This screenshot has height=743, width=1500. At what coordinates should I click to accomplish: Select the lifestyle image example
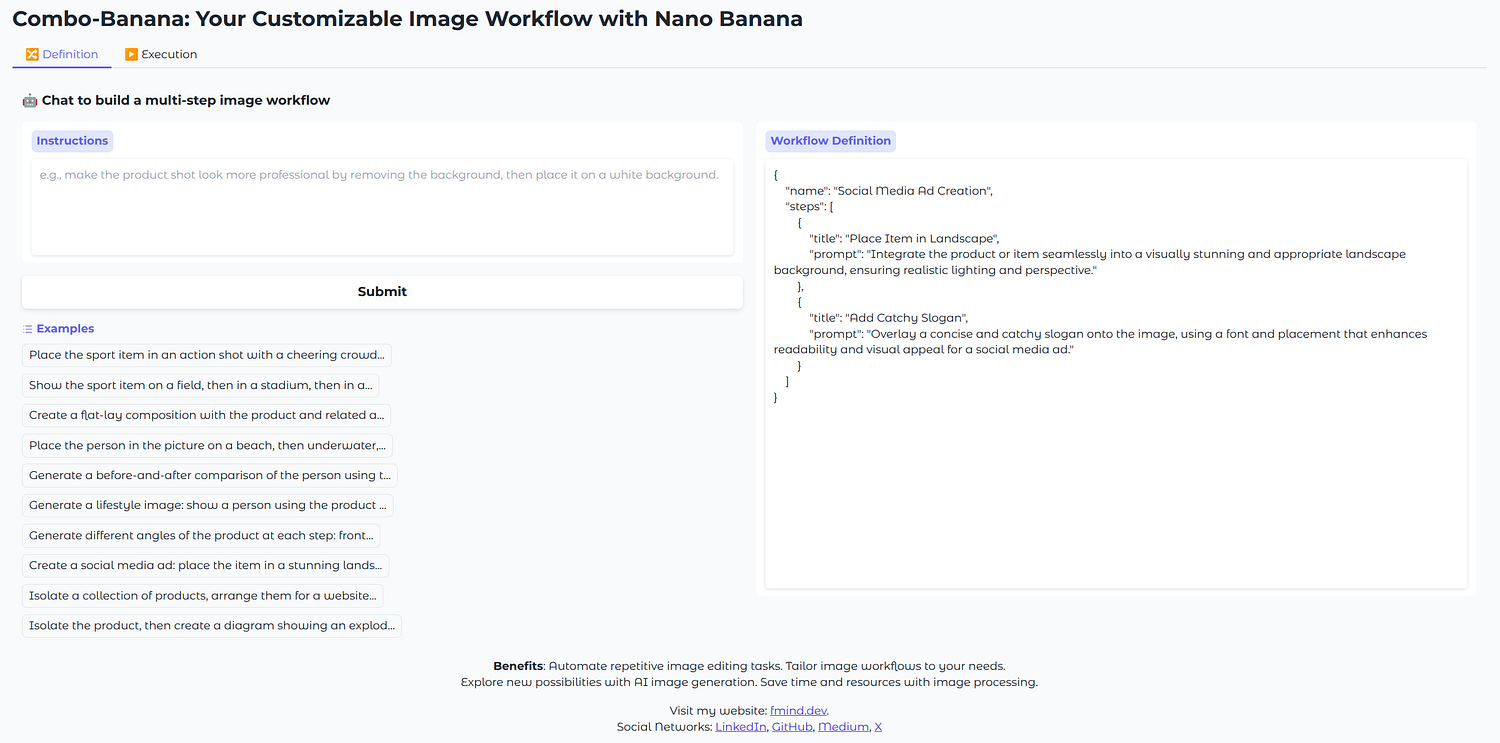point(207,505)
